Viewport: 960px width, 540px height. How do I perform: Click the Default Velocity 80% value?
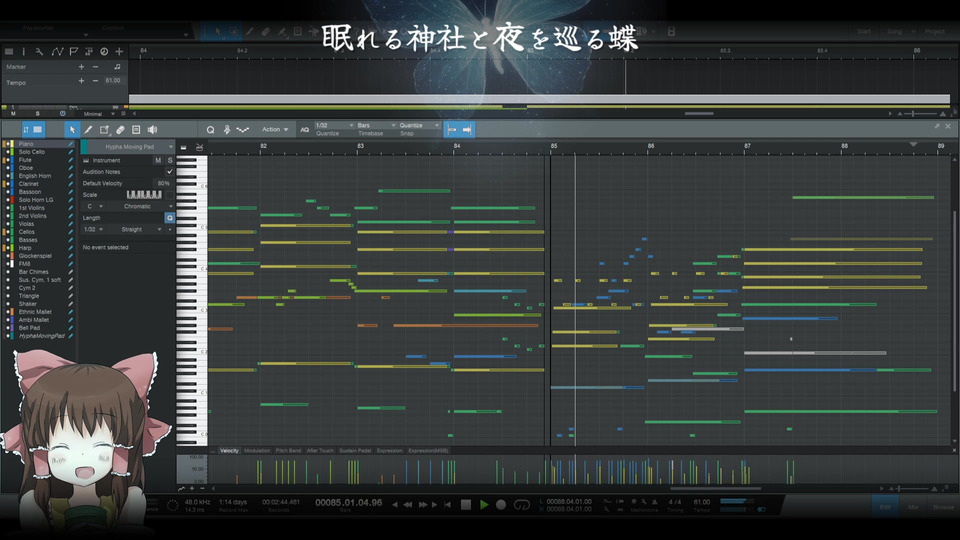pos(164,184)
